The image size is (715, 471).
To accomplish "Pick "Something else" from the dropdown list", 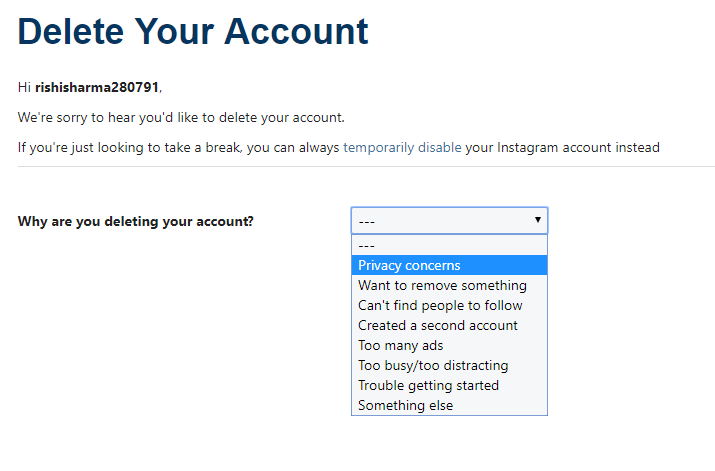I will 405,405.
